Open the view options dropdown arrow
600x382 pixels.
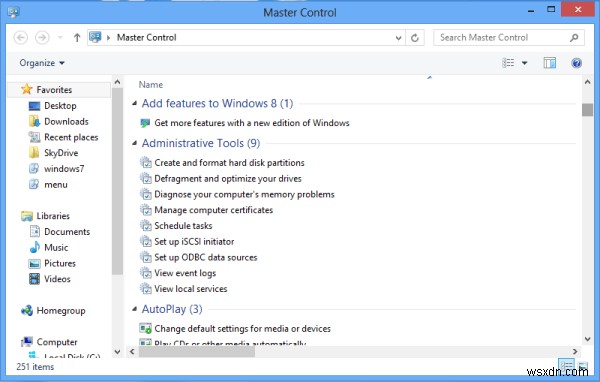(524, 63)
